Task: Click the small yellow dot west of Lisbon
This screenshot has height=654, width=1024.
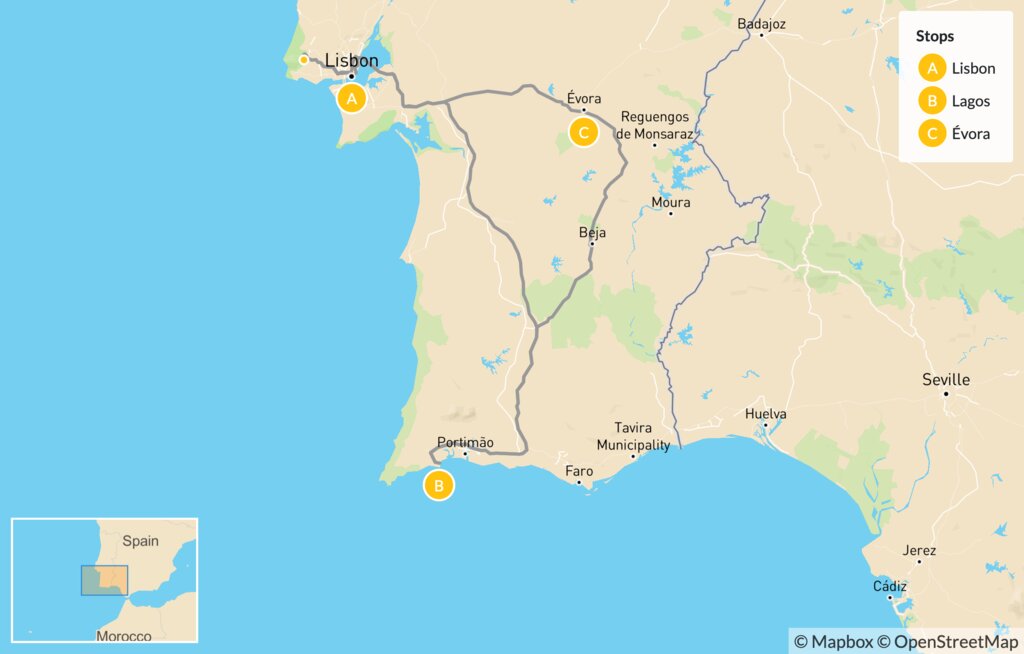Action: 304,60
